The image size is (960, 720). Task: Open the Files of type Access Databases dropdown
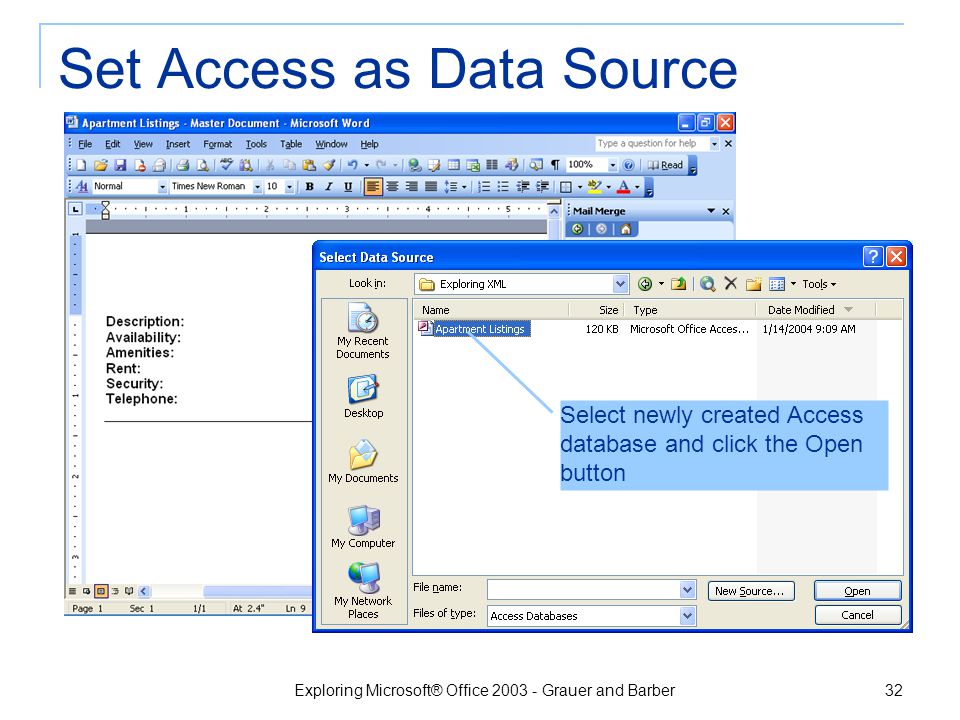coord(688,615)
